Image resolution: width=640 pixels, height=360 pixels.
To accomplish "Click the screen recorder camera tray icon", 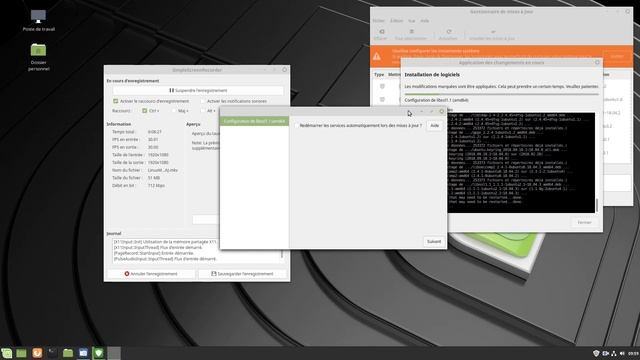I will pyautogui.click(x=605, y=353).
